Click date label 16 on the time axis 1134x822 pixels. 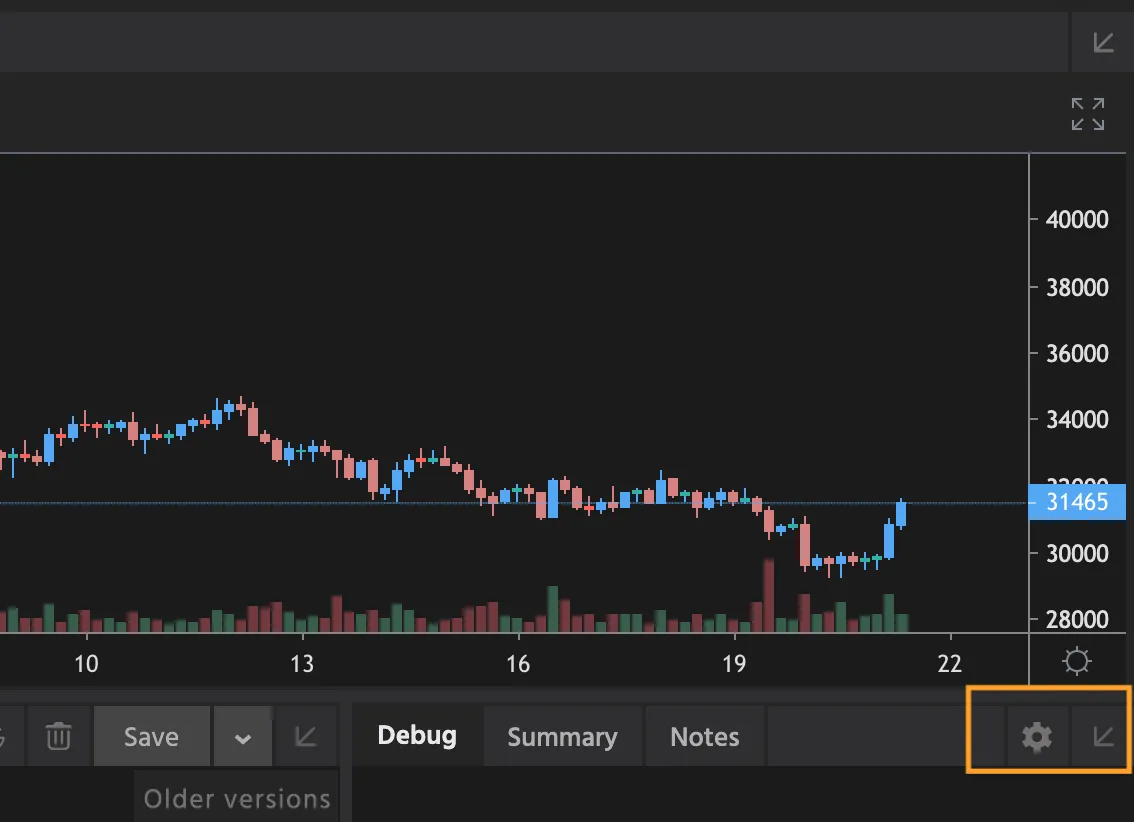pyautogui.click(x=518, y=664)
